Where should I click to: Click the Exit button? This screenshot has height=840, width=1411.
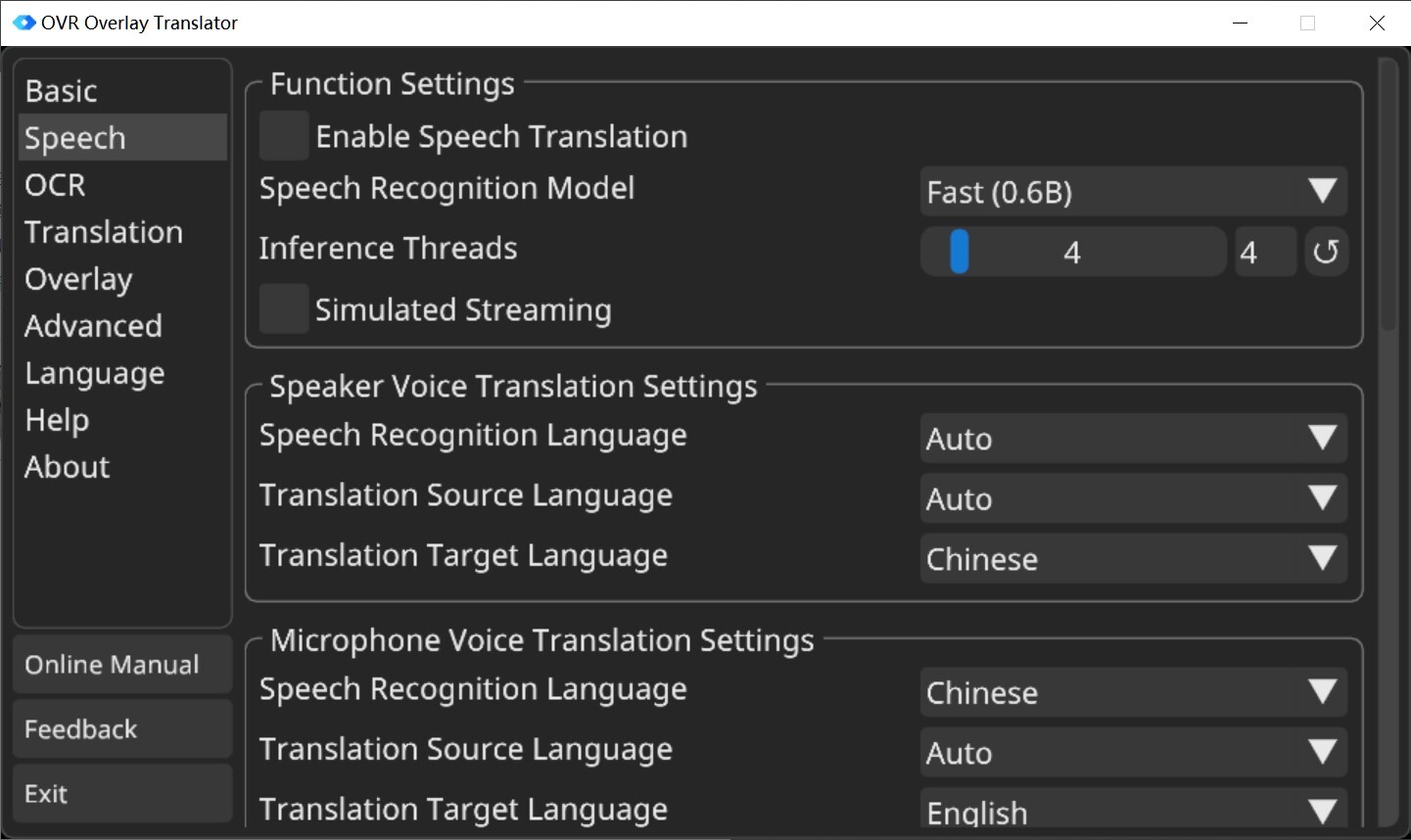pyautogui.click(x=122, y=794)
